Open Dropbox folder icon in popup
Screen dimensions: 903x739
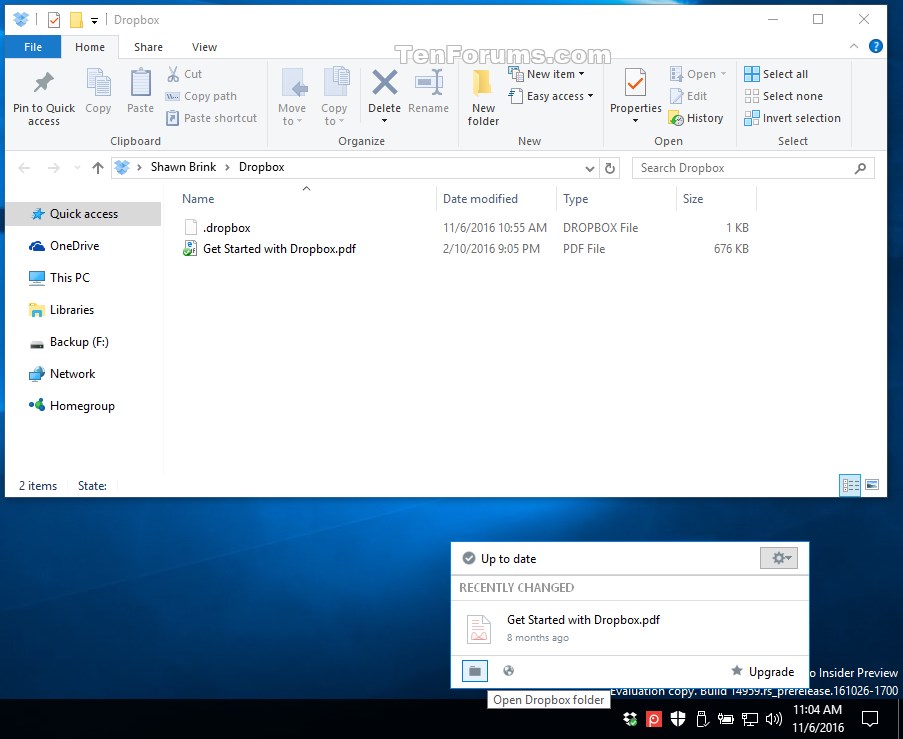click(475, 670)
